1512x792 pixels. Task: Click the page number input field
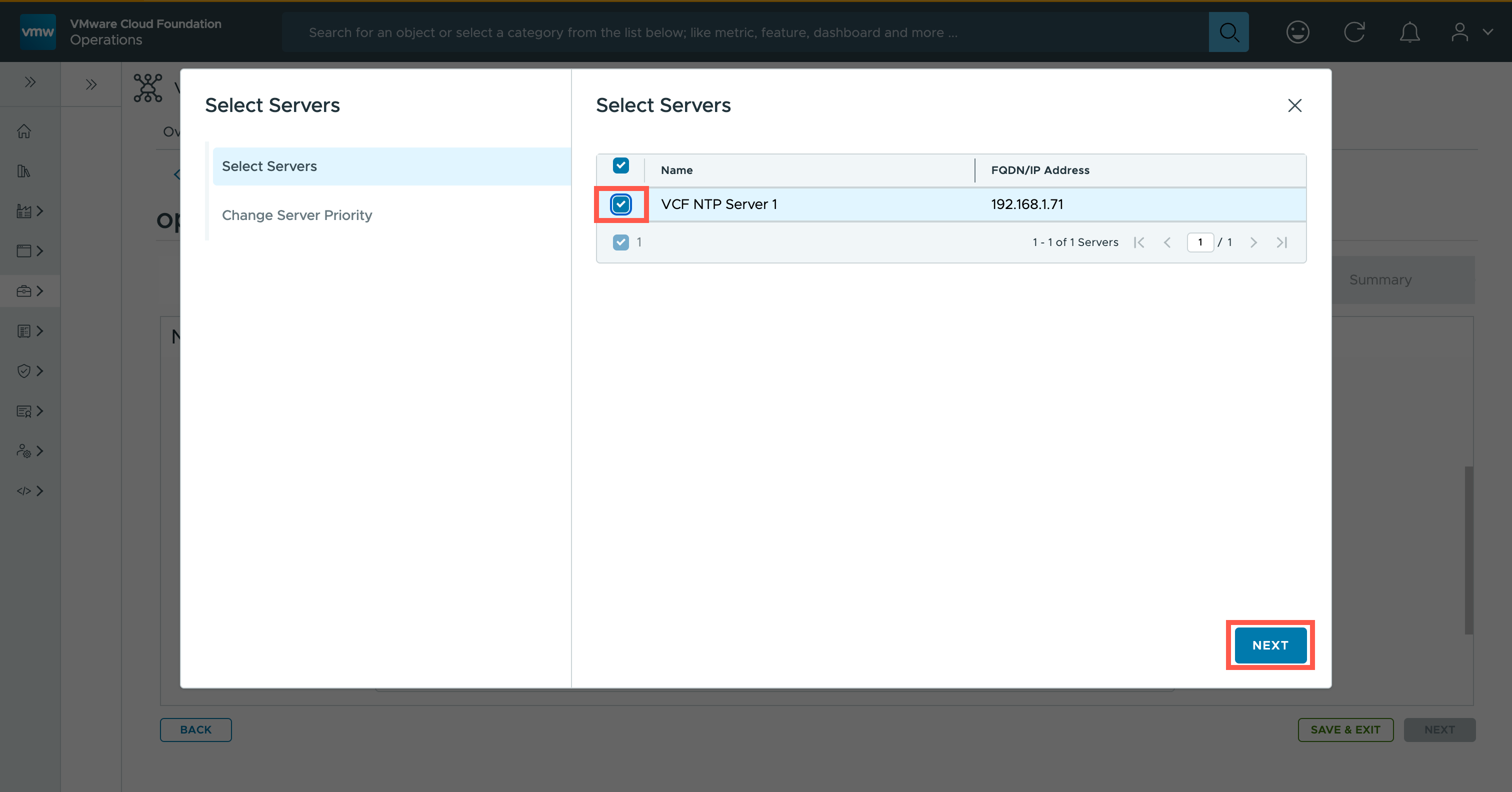click(1199, 242)
